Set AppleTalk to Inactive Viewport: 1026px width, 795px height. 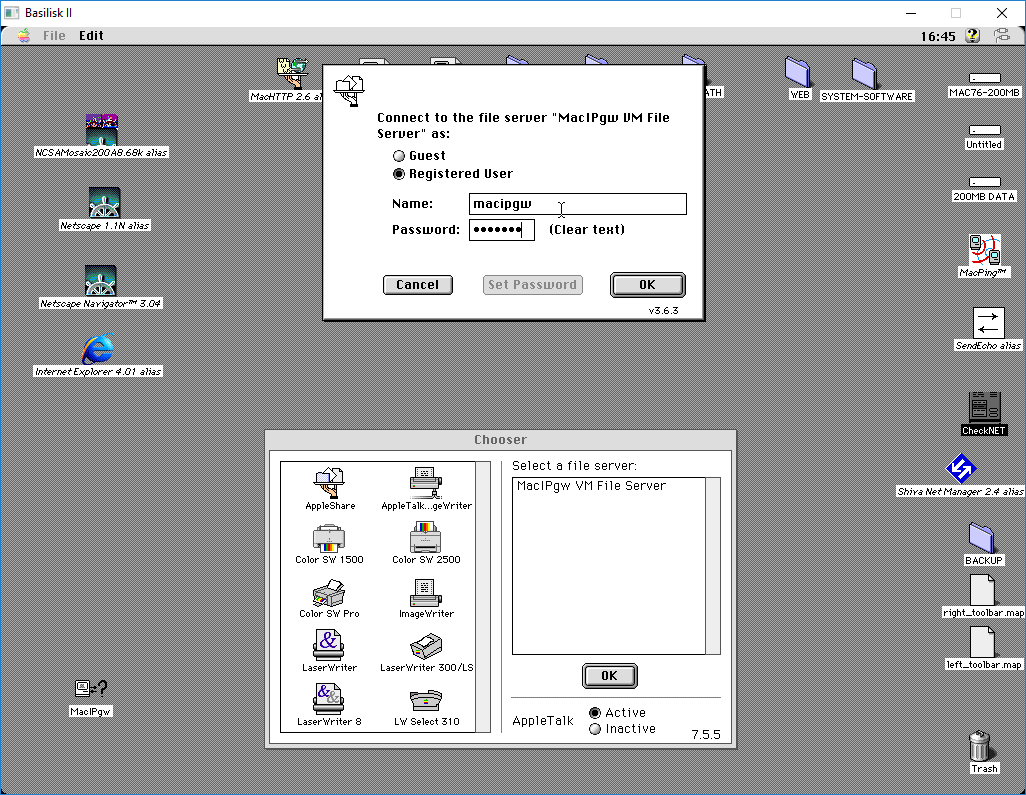595,729
